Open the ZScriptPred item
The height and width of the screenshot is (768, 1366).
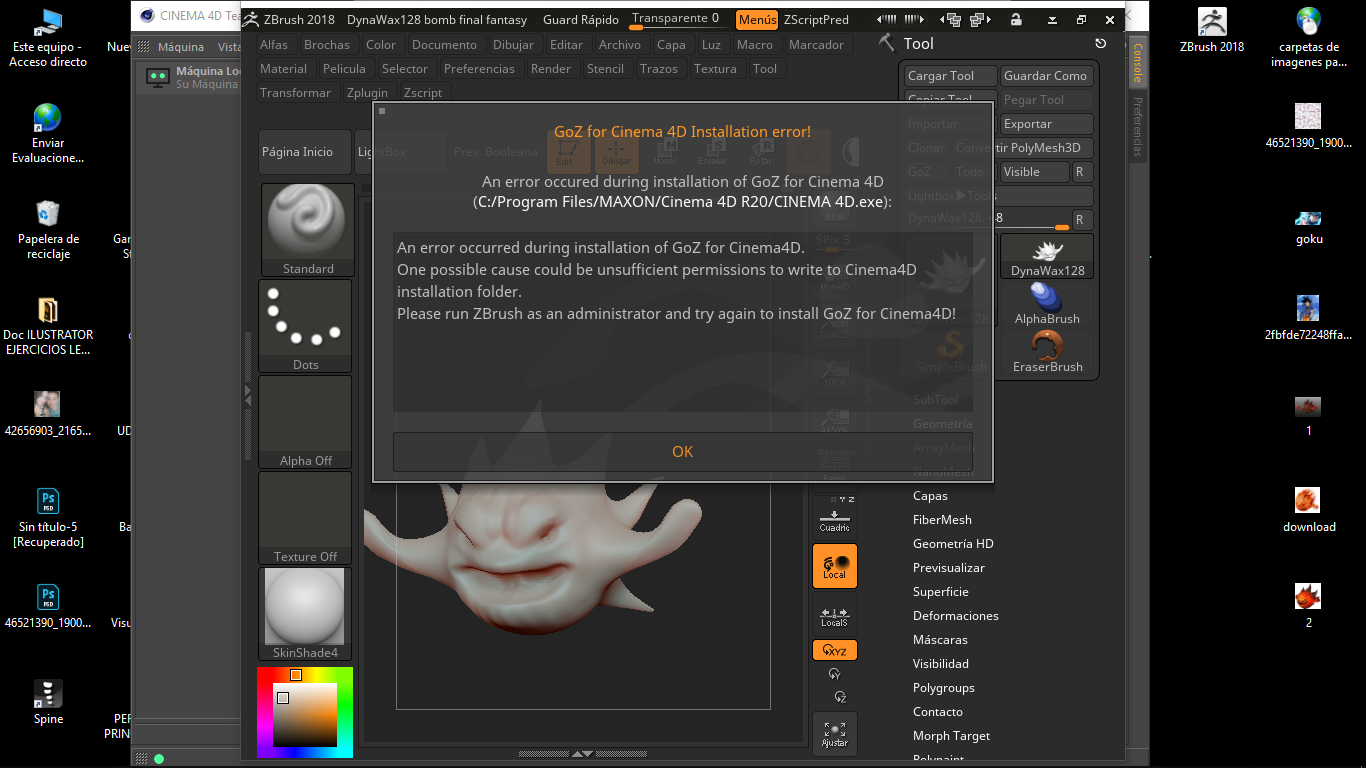point(816,19)
